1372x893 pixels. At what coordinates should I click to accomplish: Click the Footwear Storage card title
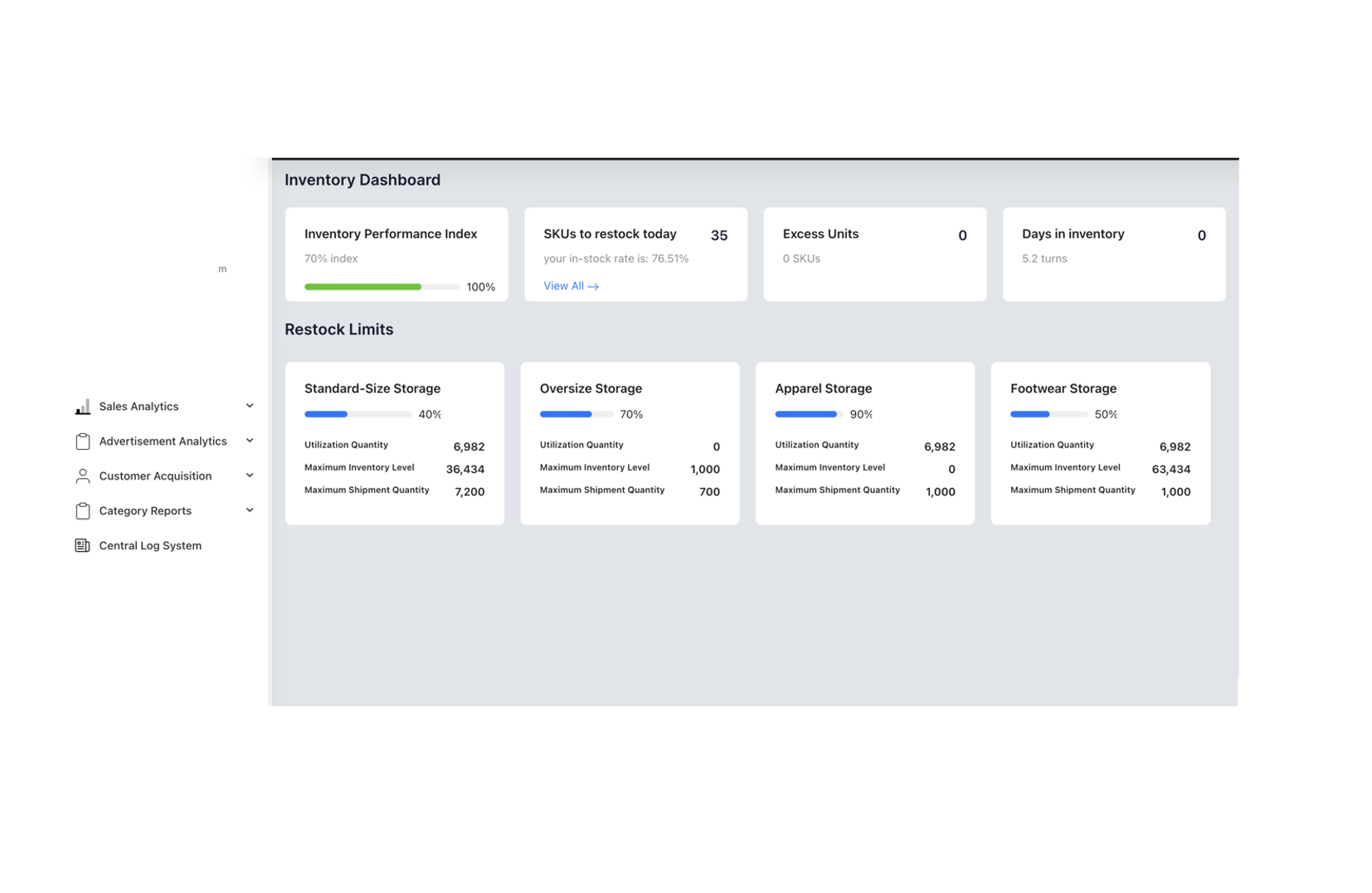click(x=1063, y=388)
